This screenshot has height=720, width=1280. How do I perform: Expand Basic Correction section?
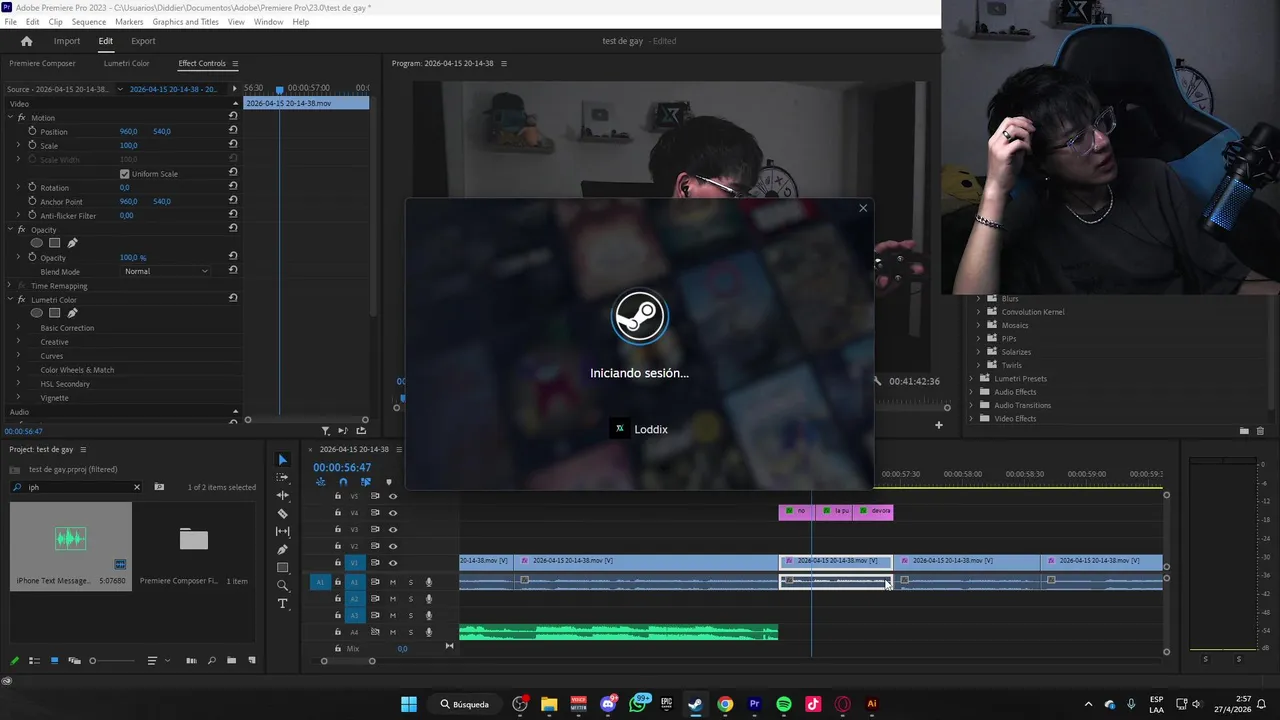(x=18, y=328)
